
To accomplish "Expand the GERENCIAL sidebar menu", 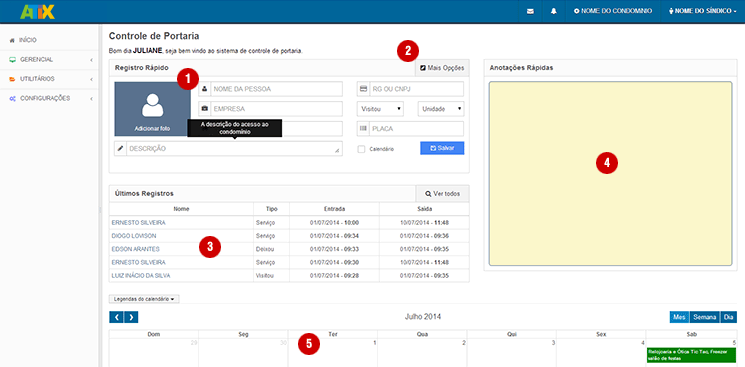I will (x=50, y=60).
